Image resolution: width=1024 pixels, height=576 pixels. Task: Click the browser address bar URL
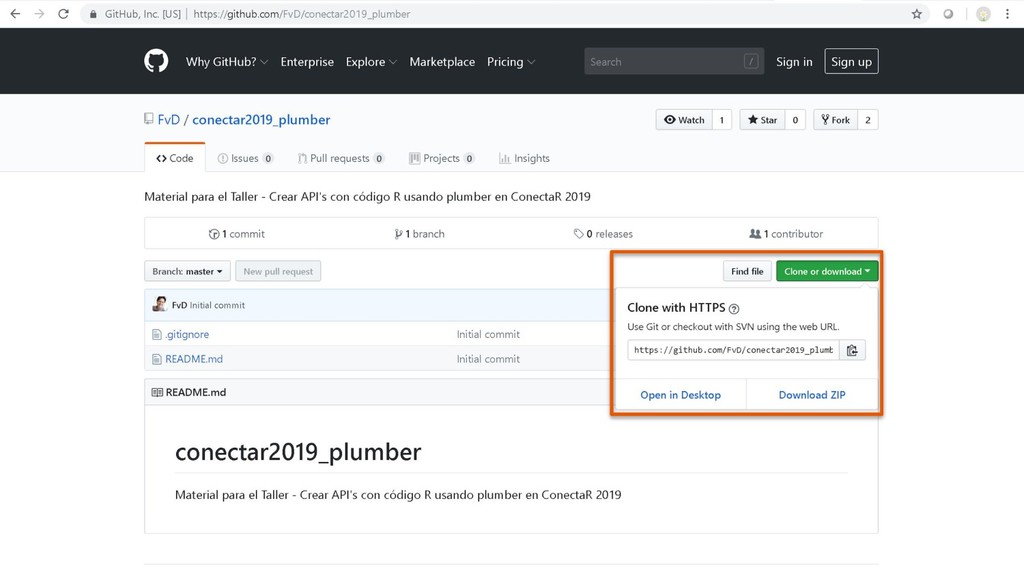[x=302, y=14]
